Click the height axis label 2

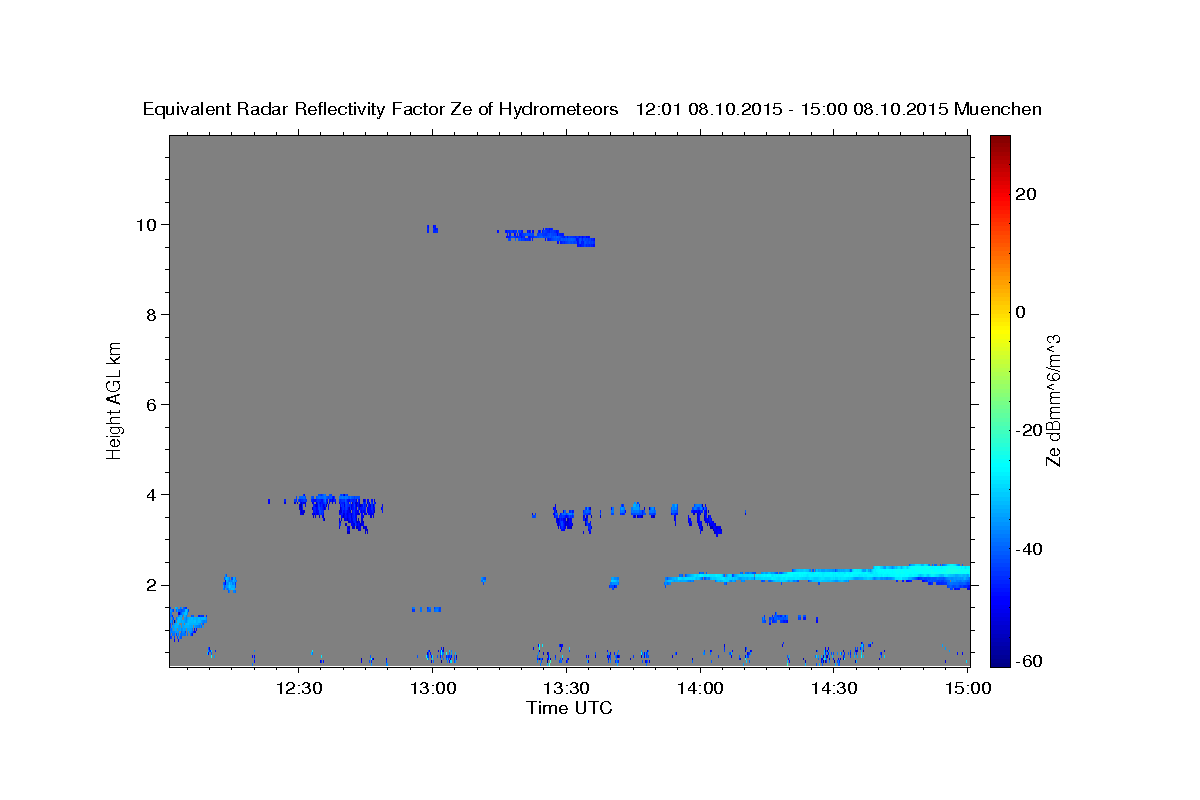[153, 585]
